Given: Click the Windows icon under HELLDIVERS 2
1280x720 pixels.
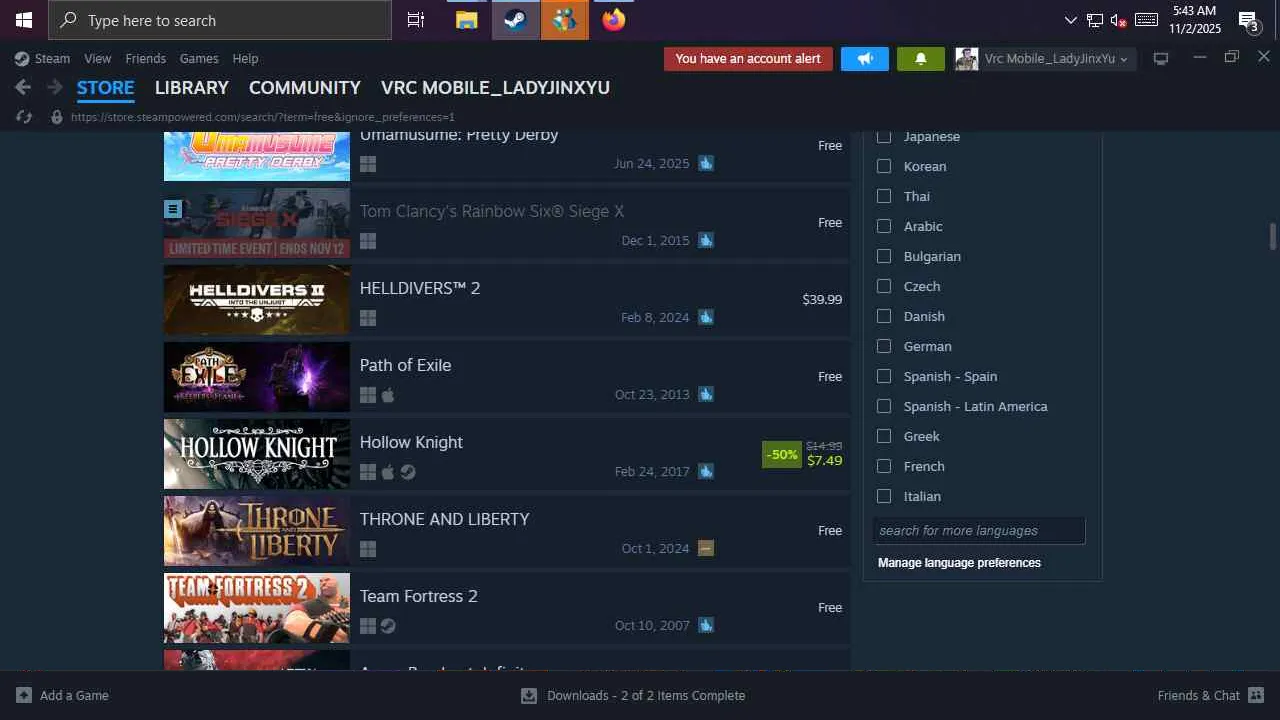Looking at the screenshot, I should click(368, 318).
